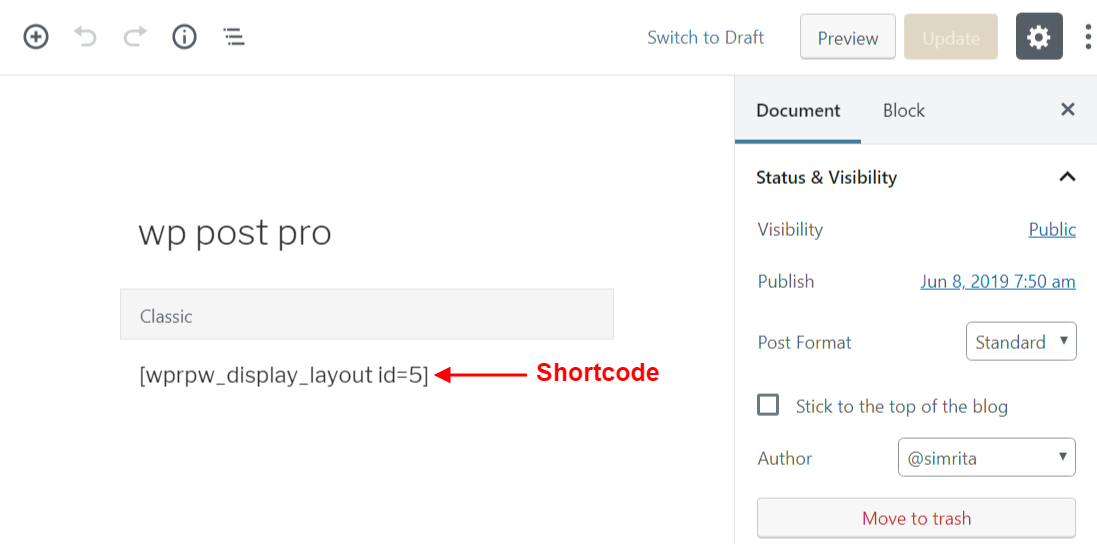
Task: Click the [wprpw_display_layout id=5] shortcode text
Action: point(284,375)
